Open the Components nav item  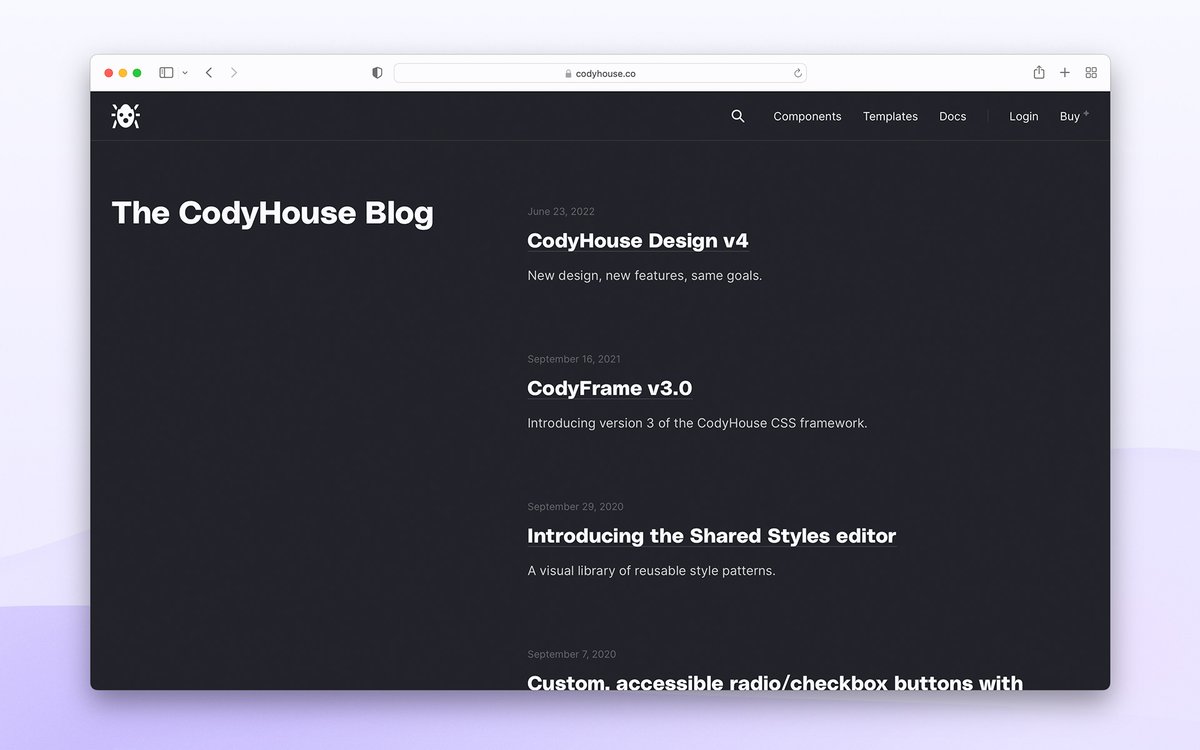click(807, 116)
